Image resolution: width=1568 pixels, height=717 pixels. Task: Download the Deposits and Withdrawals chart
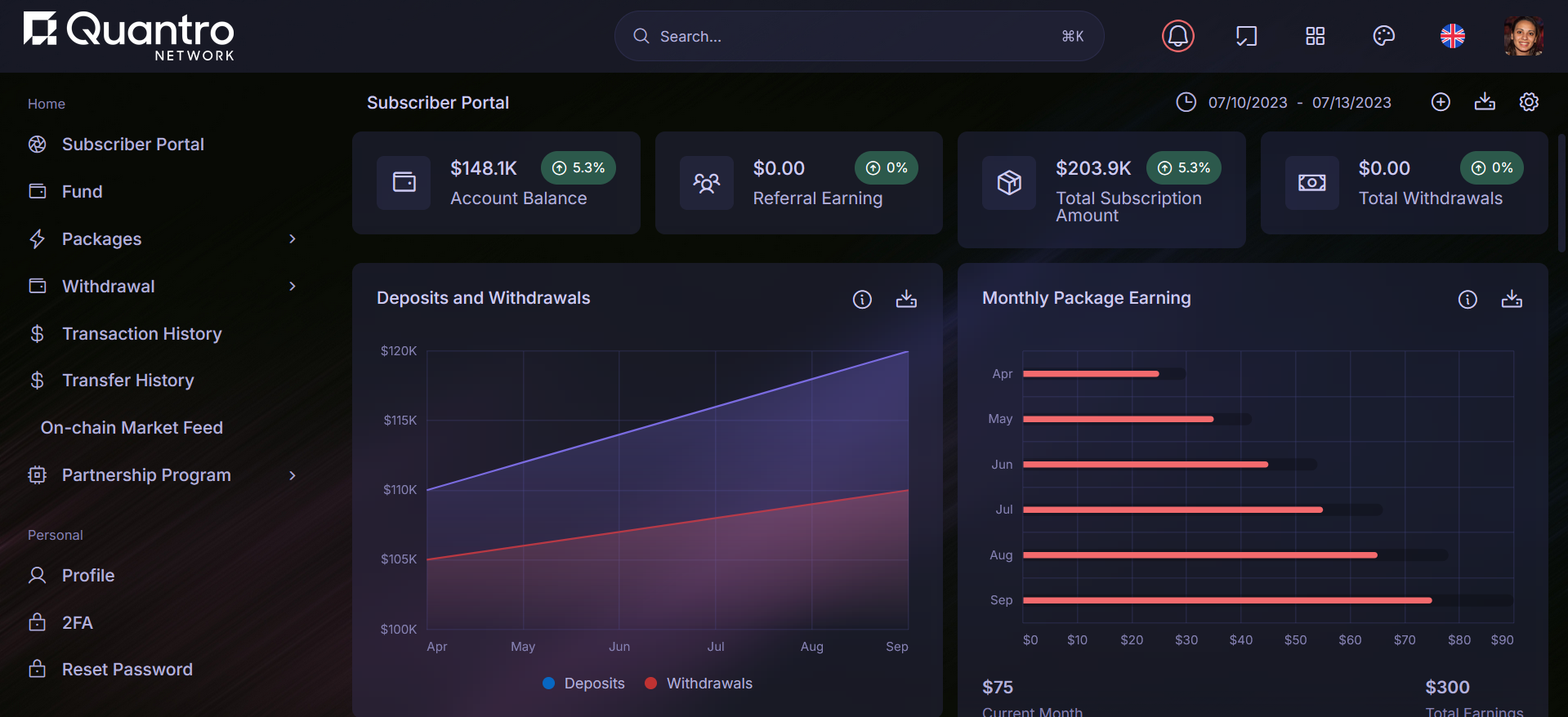(x=906, y=299)
